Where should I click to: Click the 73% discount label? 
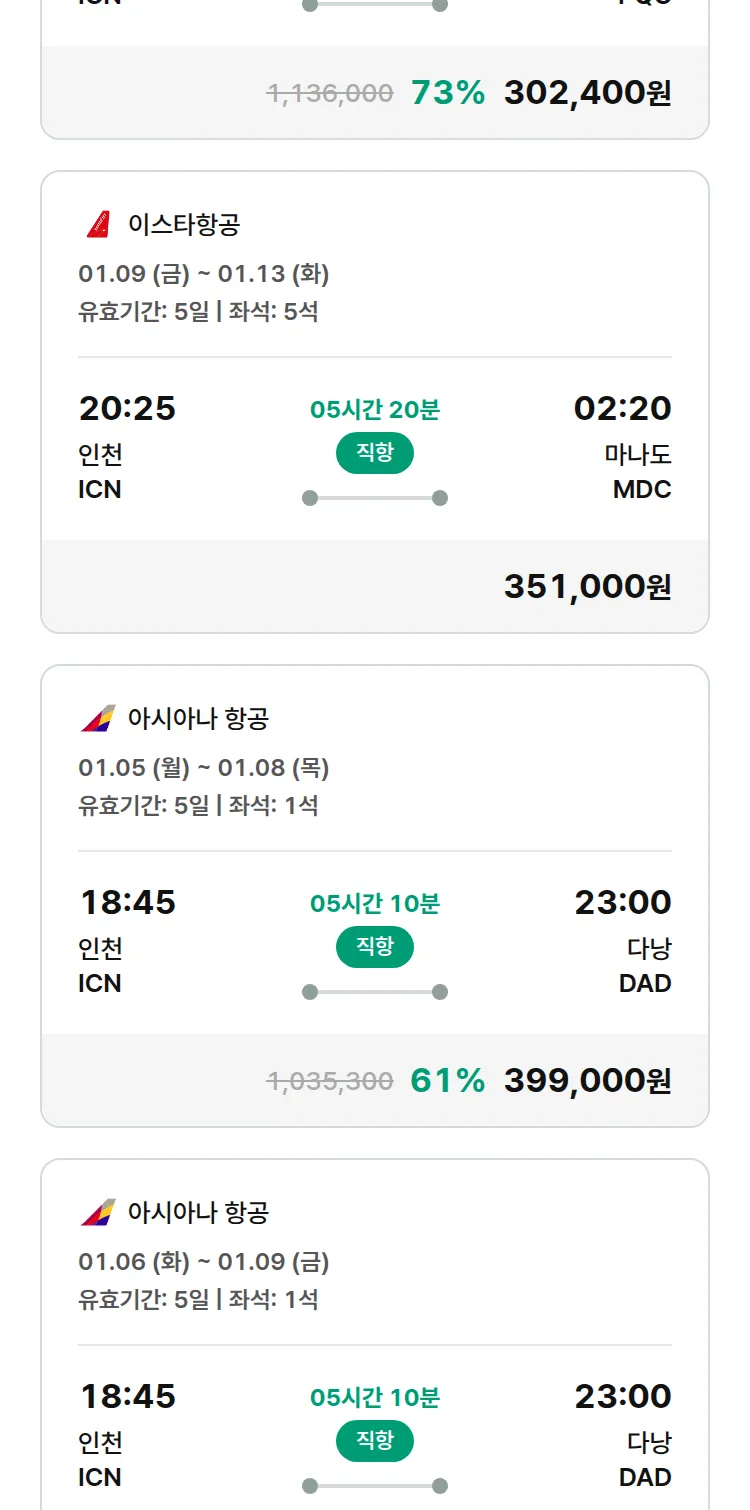coord(447,93)
